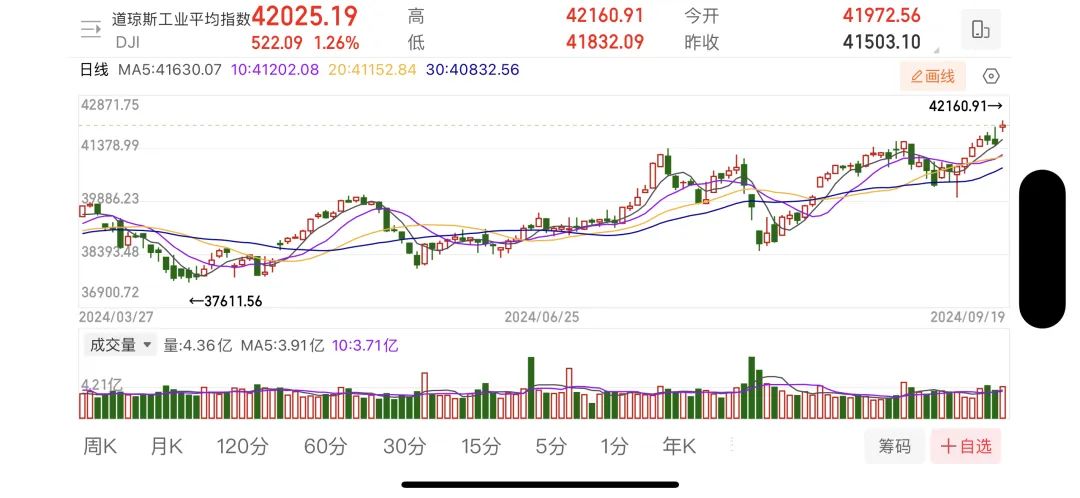Tap the previous close 41503.10
The width and height of the screenshot is (1080, 498).
coord(882,42)
